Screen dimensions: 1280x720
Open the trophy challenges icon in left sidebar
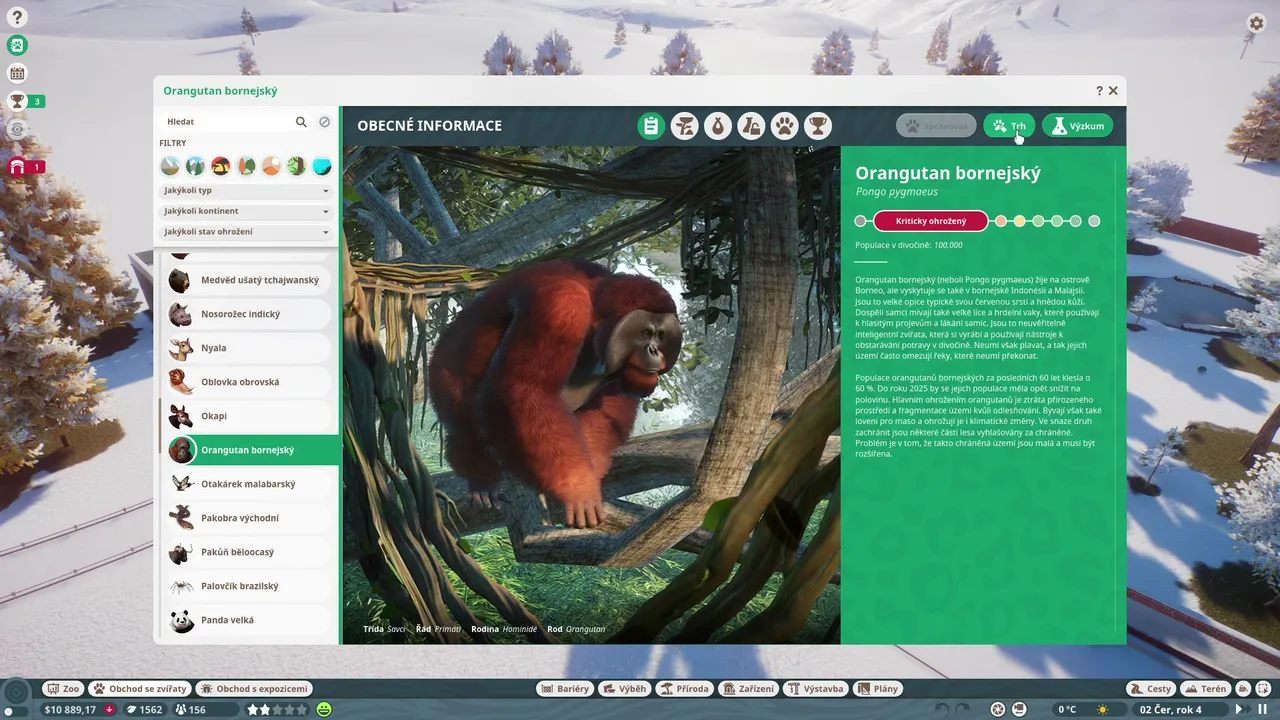pyautogui.click(x=17, y=101)
